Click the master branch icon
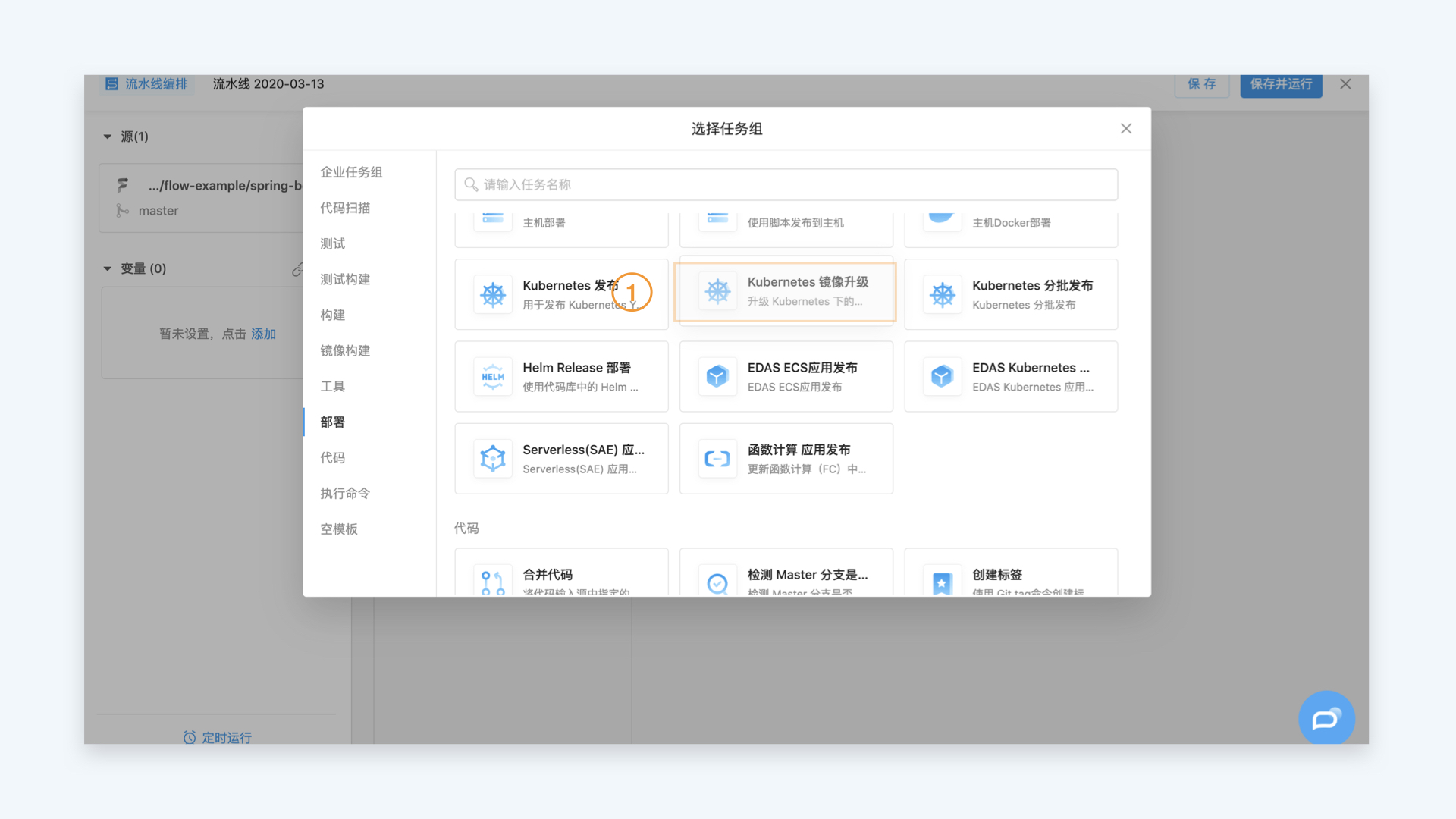The width and height of the screenshot is (1456, 819). tap(122, 211)
